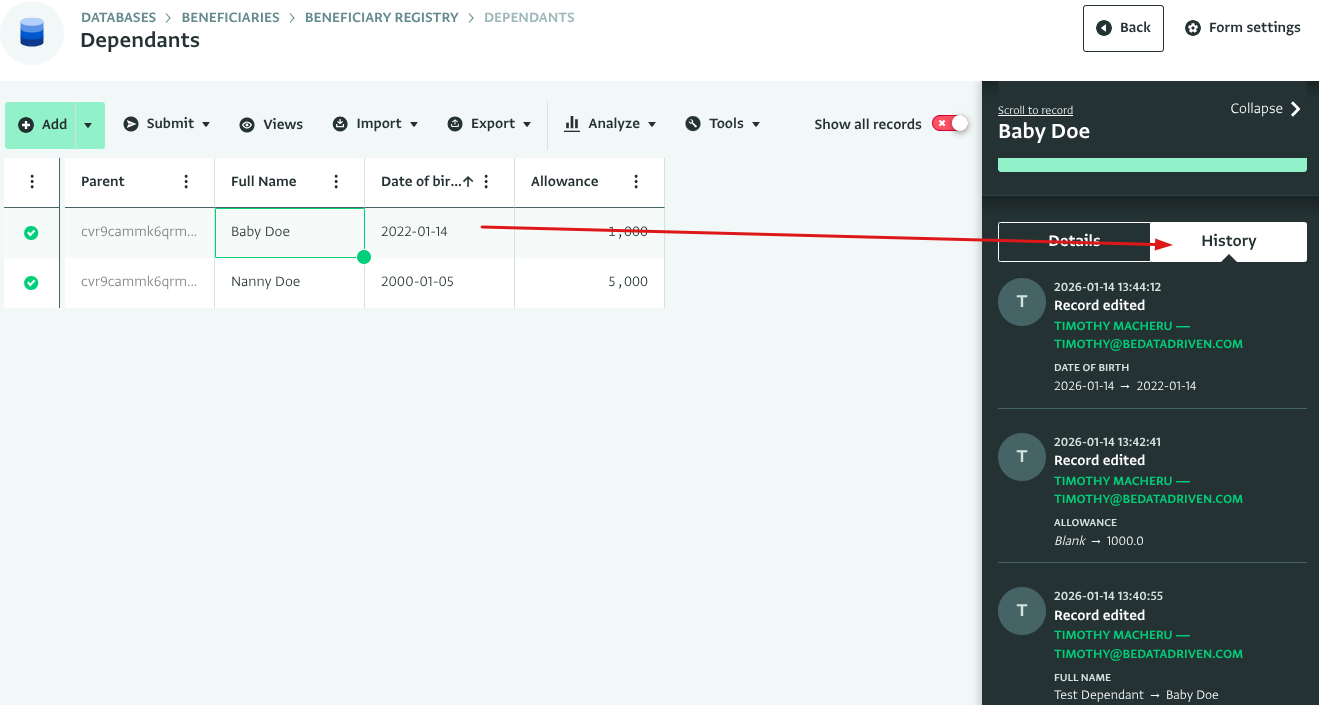
Task: Click the database logo icon
Action: tap(32, 32)
